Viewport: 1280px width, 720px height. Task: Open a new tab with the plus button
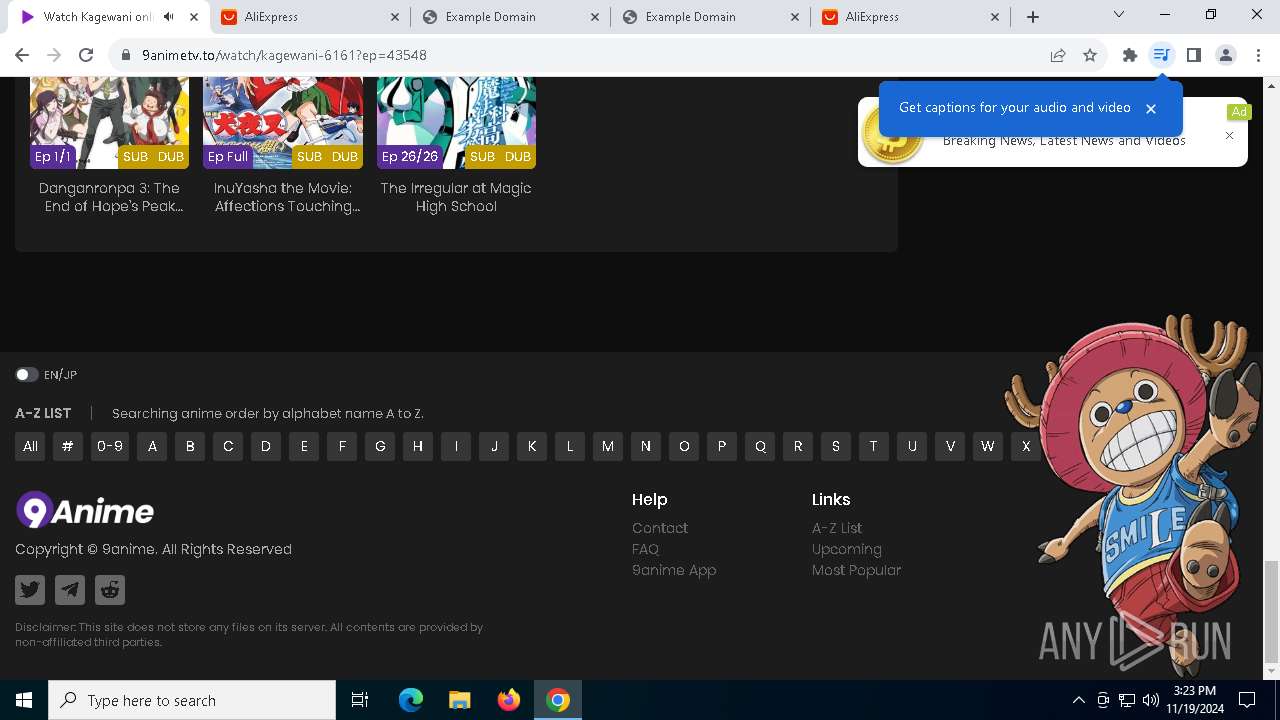1033,17
